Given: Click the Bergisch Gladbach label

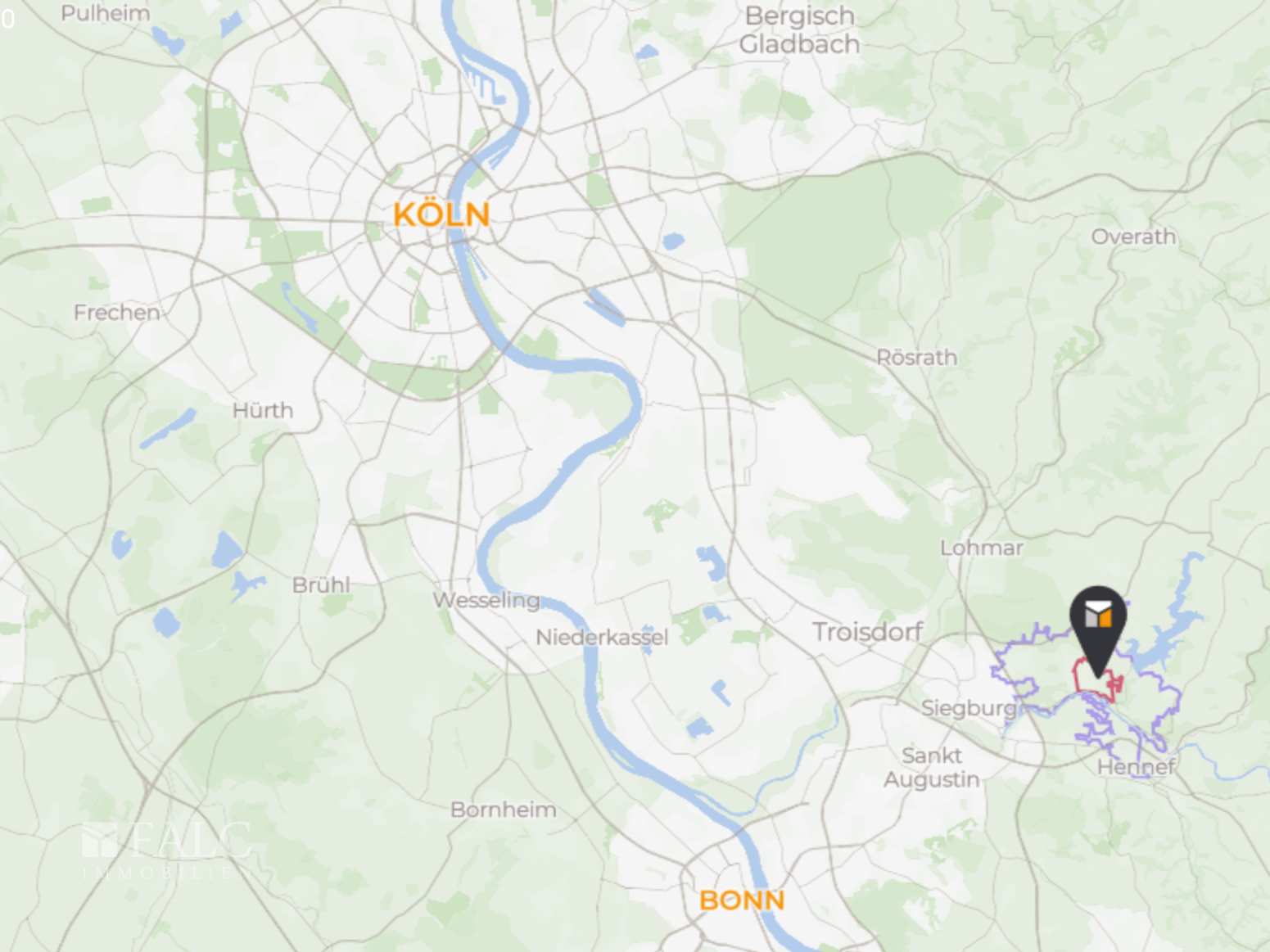Looking at the screenshot, I should pyautogui.click(x=799, y=30).
